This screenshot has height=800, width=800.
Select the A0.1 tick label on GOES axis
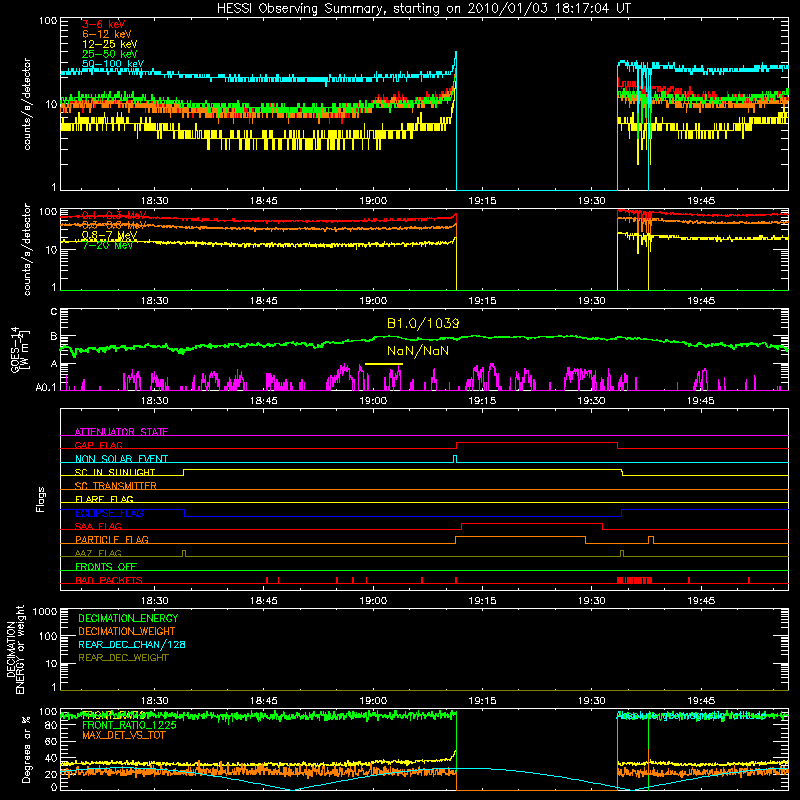click(x=46, y=387)
